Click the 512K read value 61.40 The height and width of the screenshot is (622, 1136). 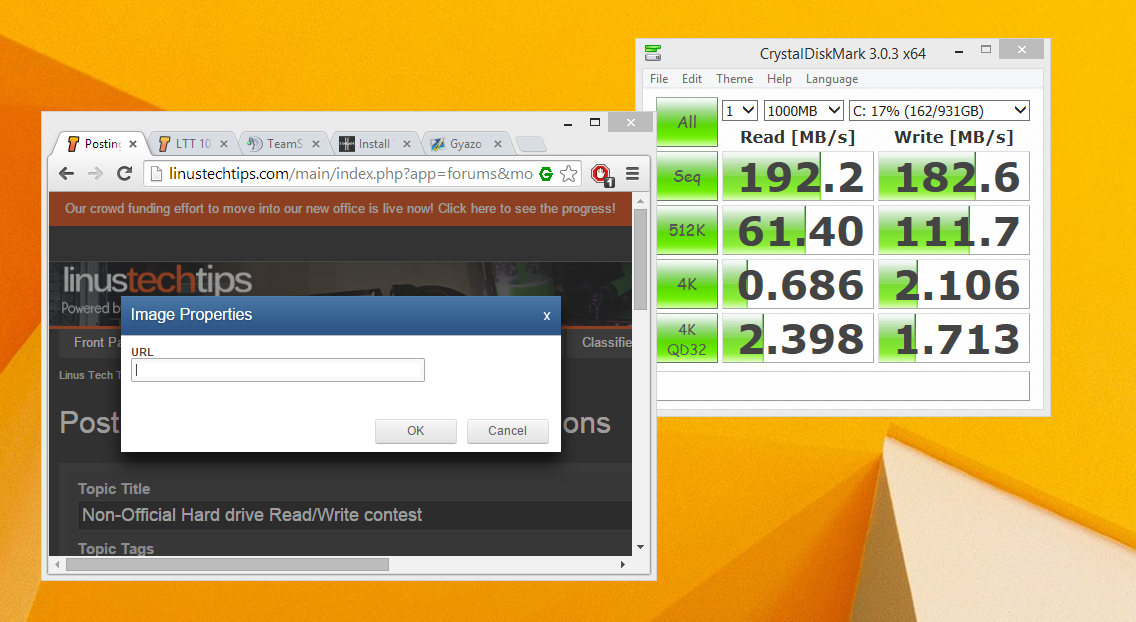click(x=798, y=230)
